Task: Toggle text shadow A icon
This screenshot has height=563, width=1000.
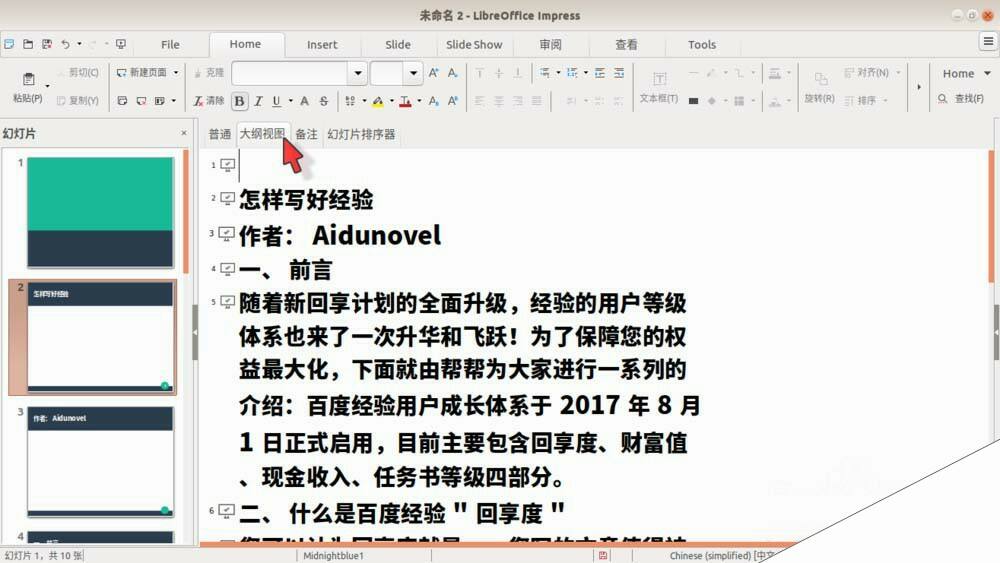Action: [305, 101]
